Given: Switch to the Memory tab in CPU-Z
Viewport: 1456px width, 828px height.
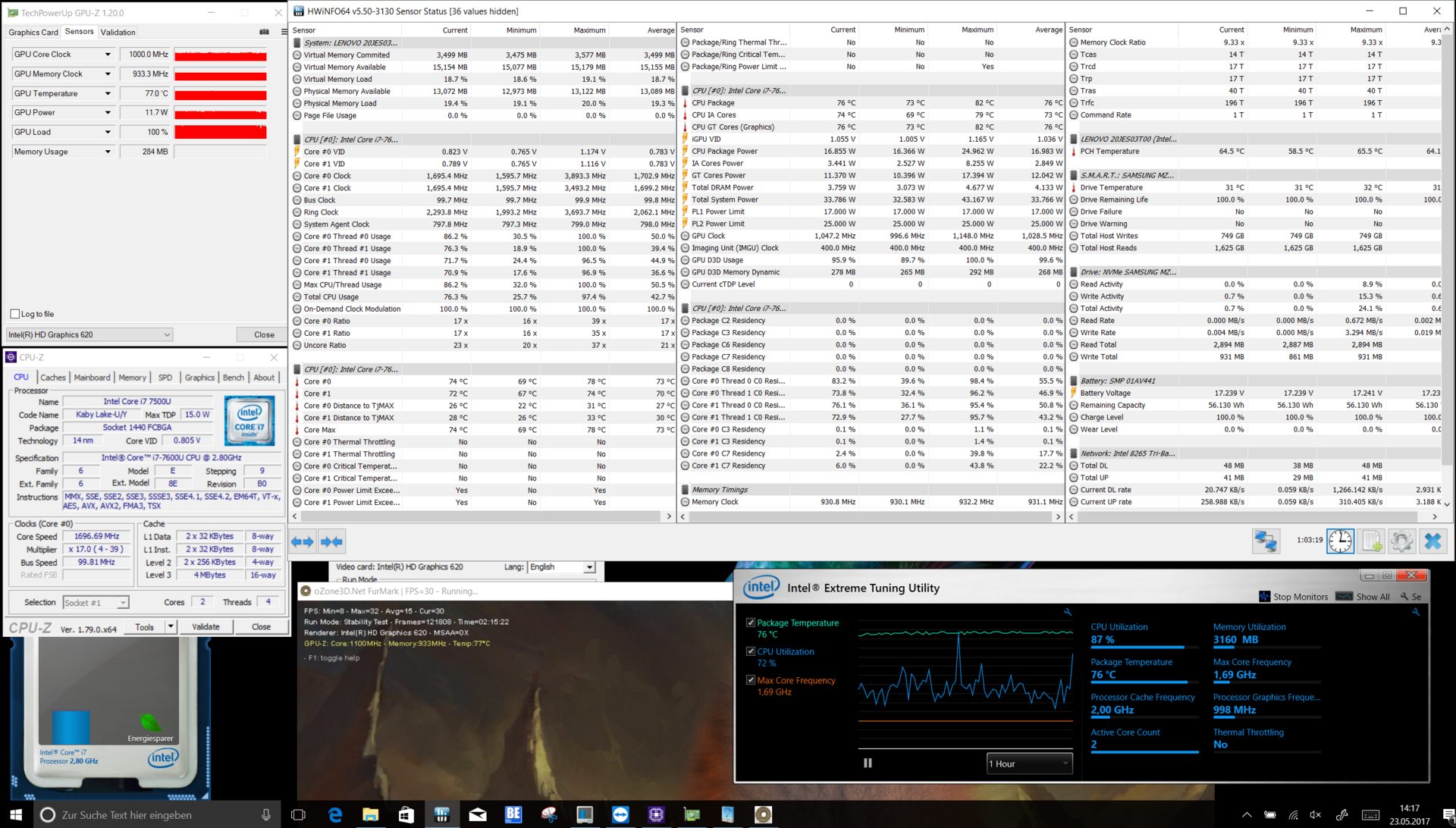Looking at the screenshot, I should click(132, 378).
